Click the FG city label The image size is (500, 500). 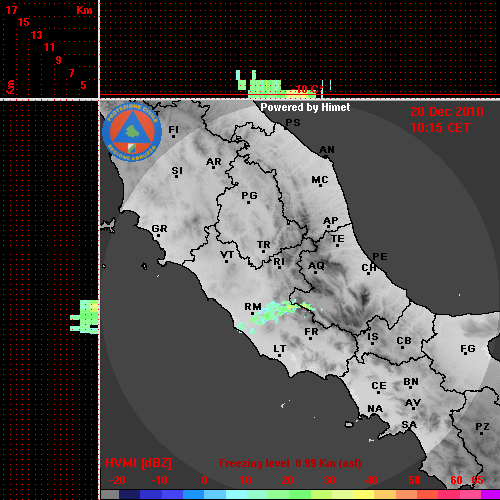click(x=468, y=349)
